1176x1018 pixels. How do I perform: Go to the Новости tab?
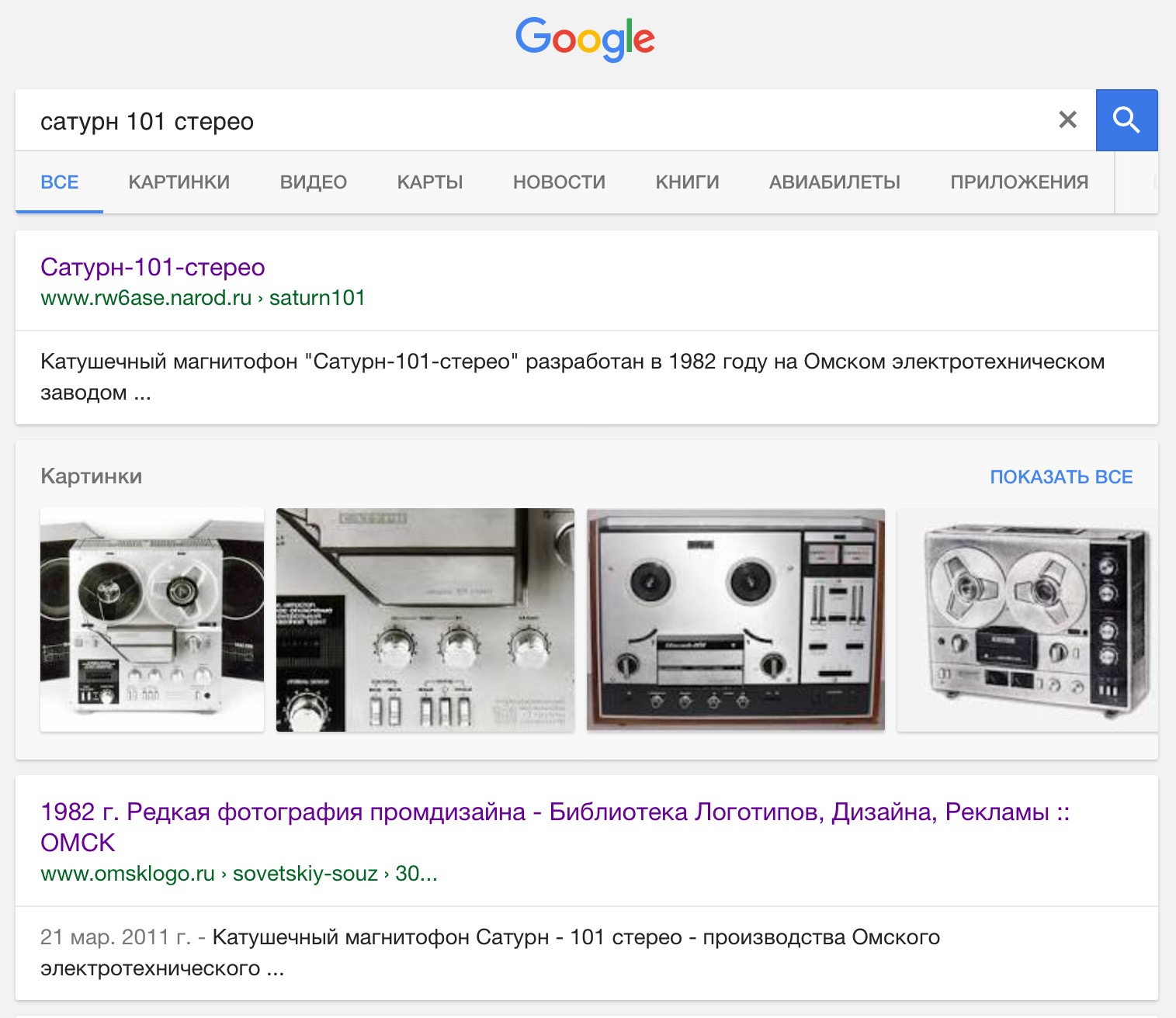point(559,182)
